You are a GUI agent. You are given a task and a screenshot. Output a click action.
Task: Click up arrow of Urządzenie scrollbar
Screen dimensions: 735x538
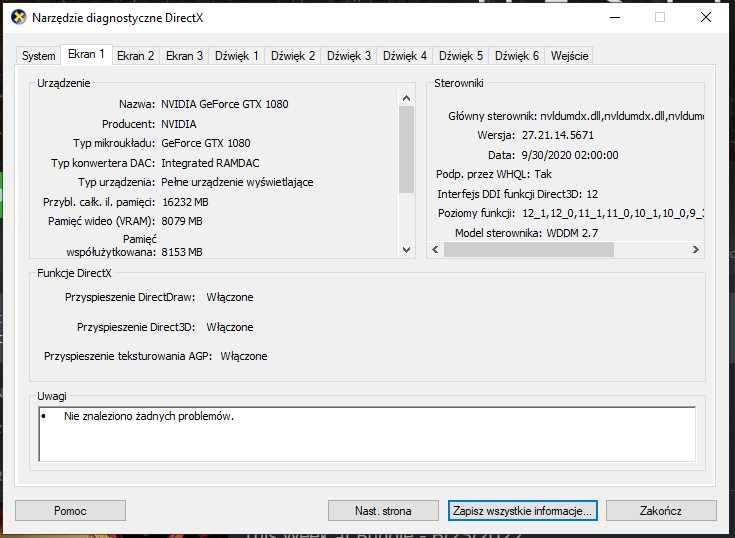[406, 98]
